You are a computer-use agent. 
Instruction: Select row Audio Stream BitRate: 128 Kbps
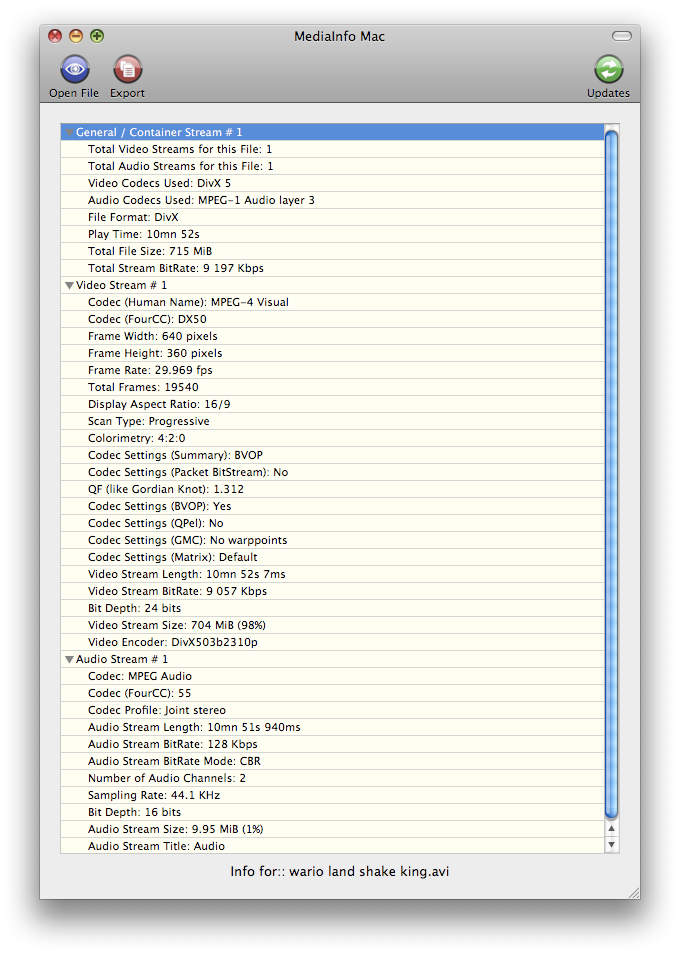332,745
